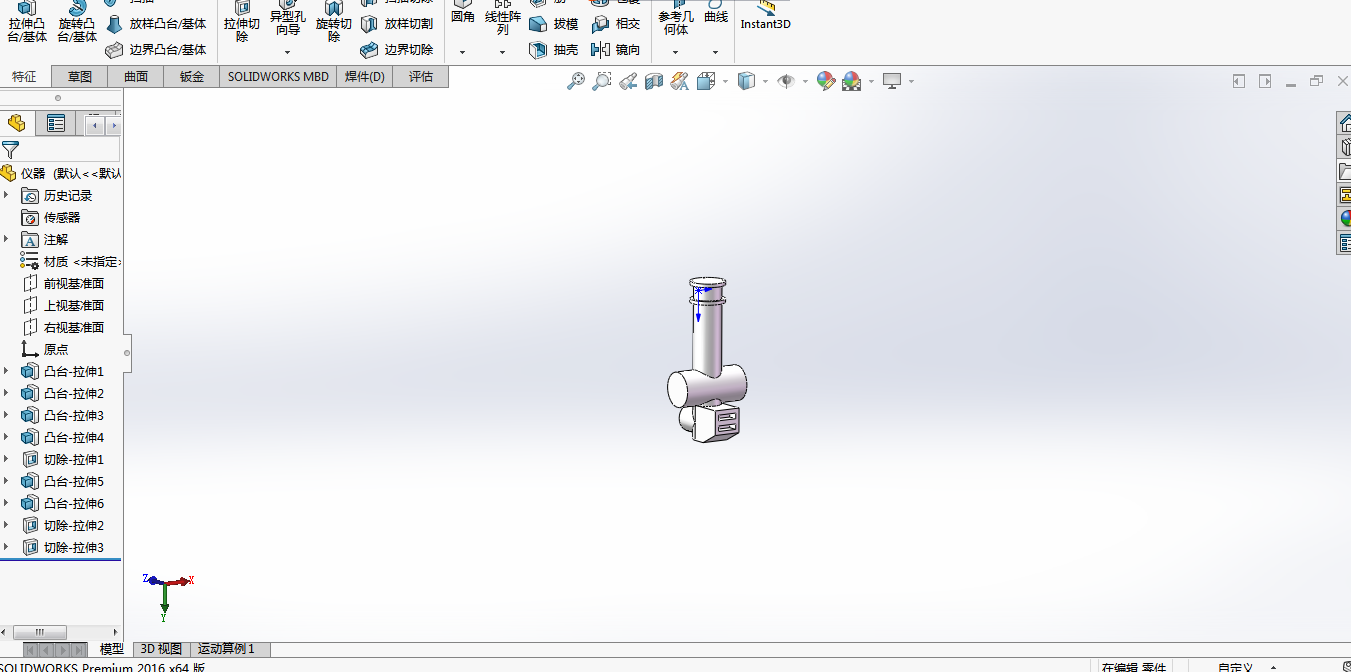
Task: Expand the 注解 annotations node
Action: (6, 239)
